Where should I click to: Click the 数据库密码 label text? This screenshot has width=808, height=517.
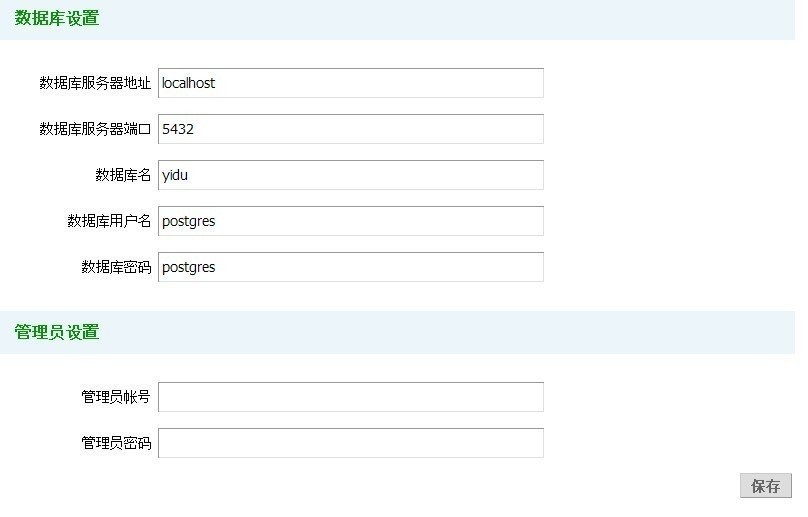[x=116, y=267]
